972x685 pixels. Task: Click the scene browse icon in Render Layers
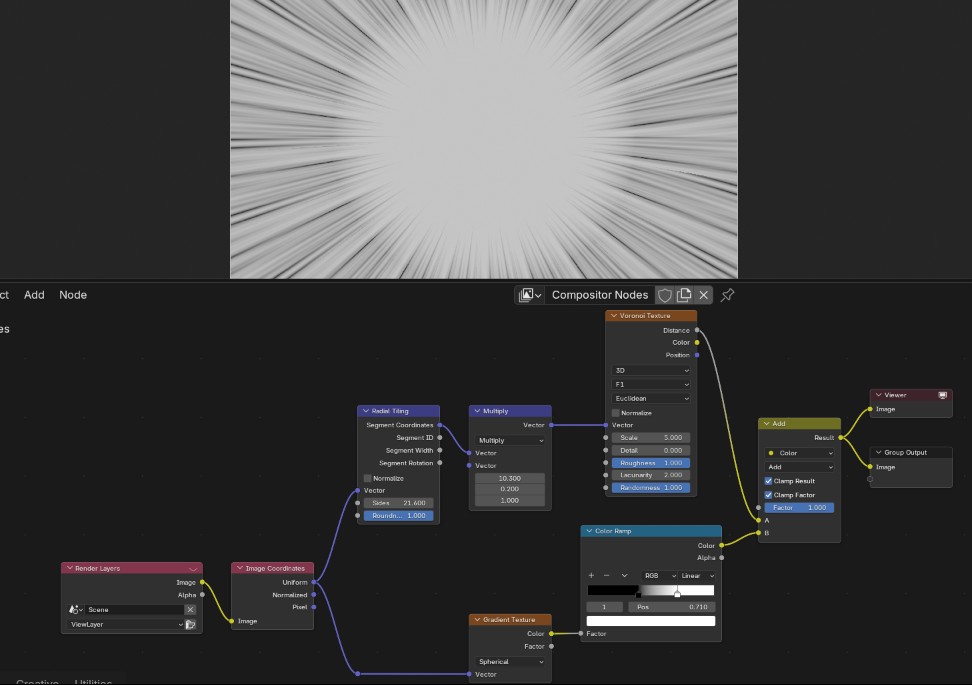76,610
